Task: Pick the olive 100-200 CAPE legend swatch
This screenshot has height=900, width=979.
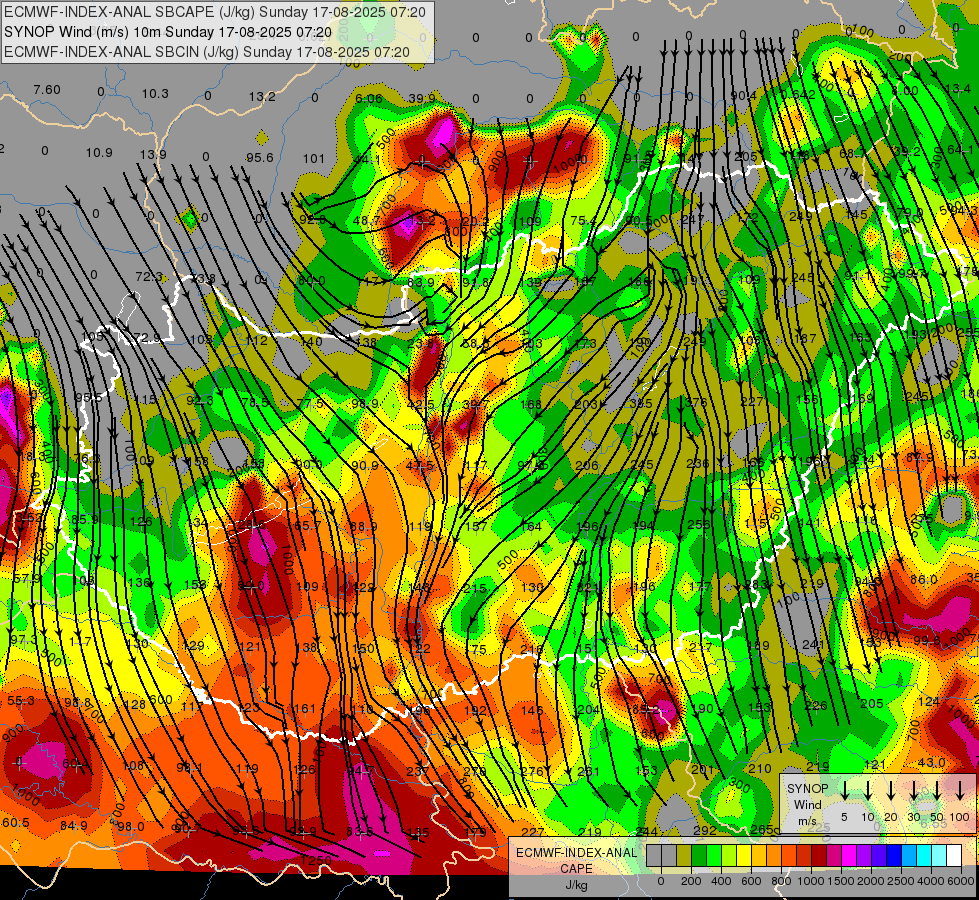Action: click(684, 855)
